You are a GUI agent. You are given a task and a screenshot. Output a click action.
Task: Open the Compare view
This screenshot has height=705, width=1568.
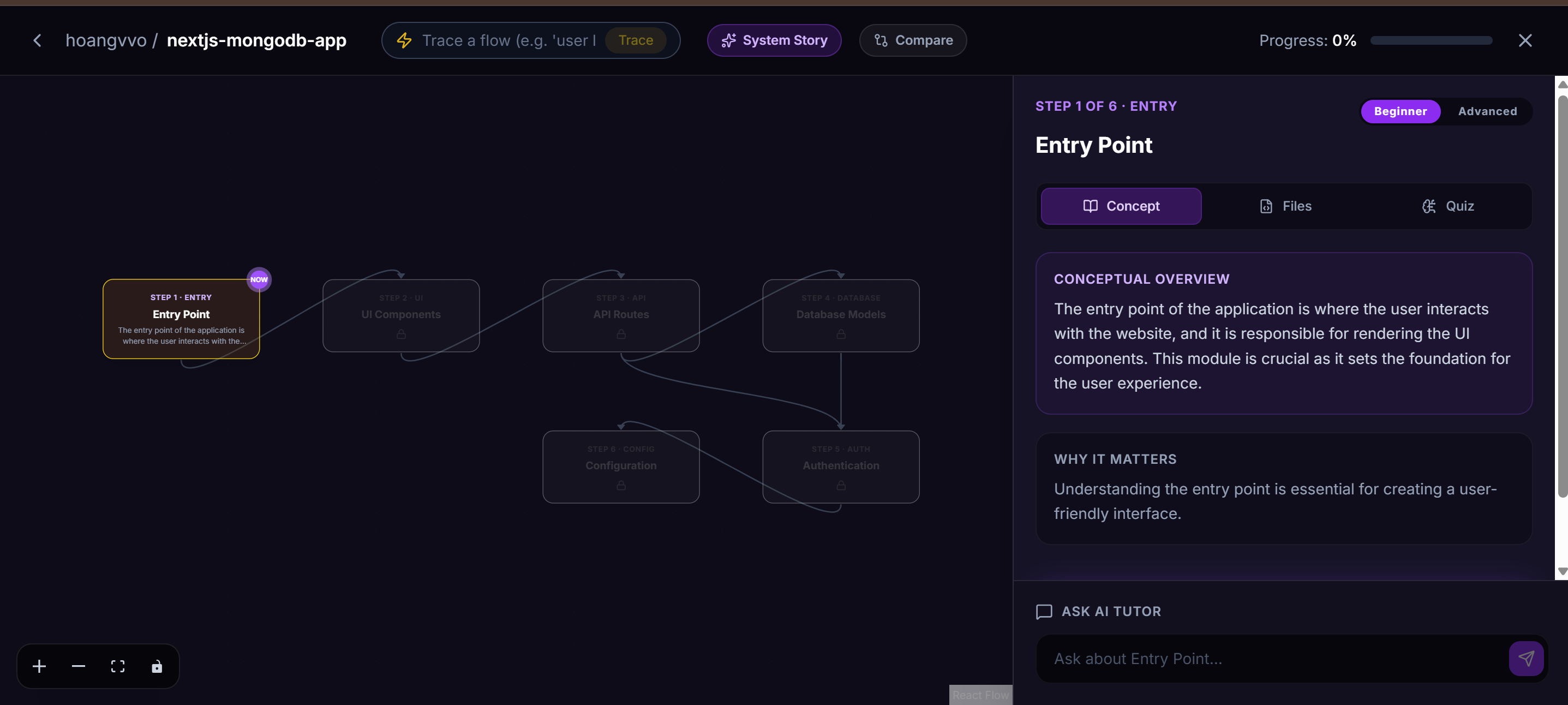tap(912, 40)
